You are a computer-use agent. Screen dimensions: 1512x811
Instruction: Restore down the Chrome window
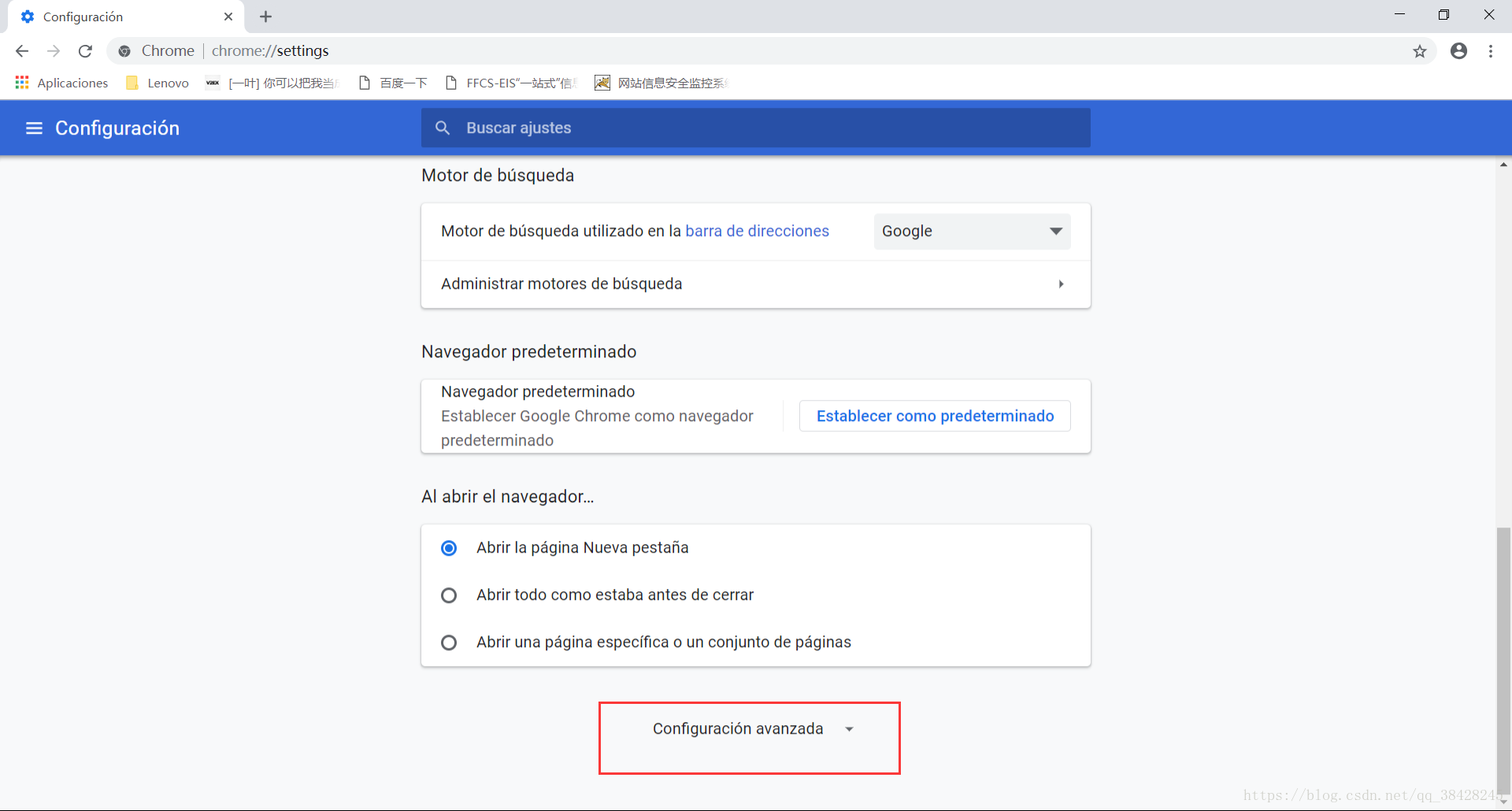coord(1443,15)
